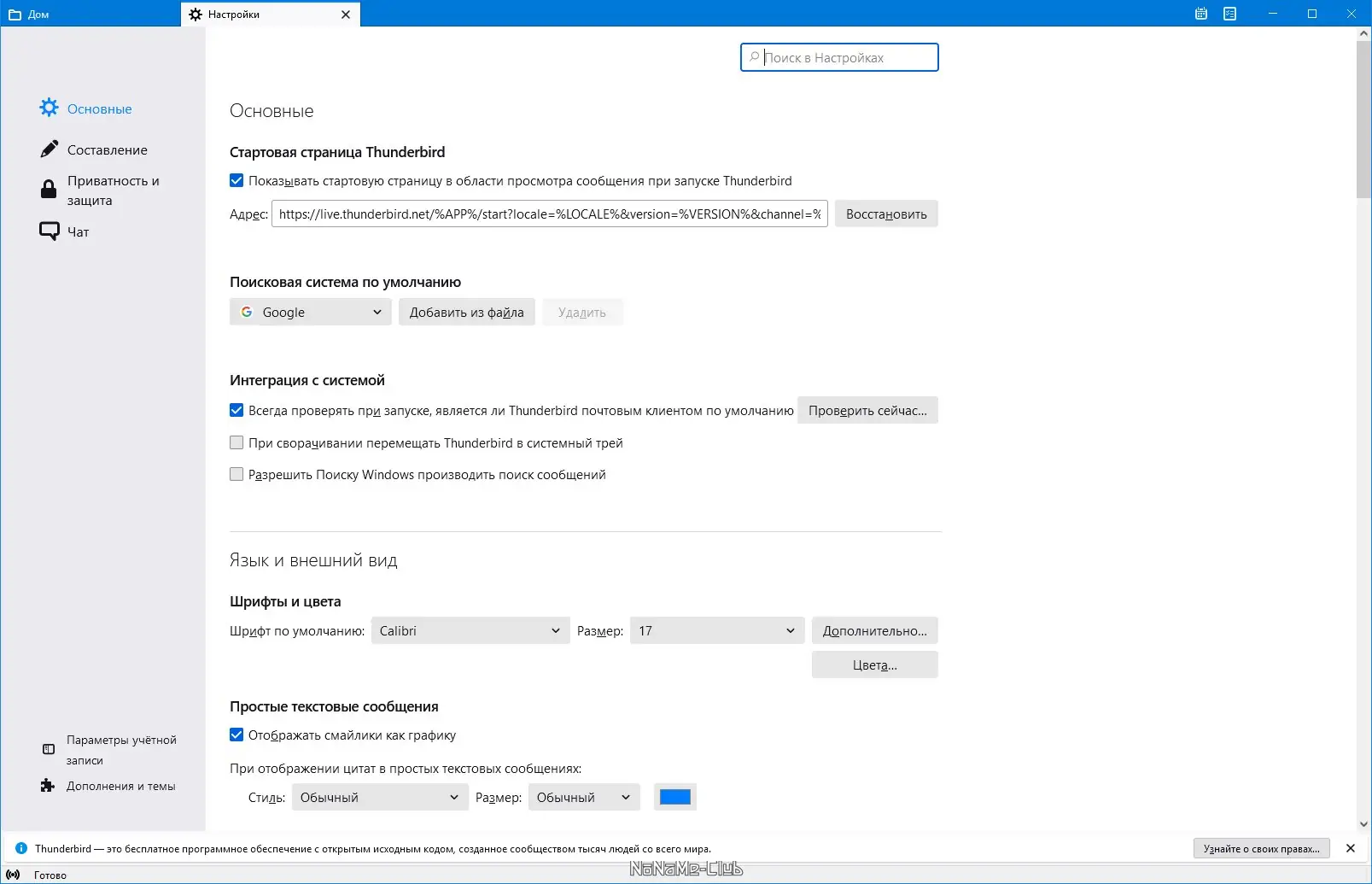Viewport: 1372px width, 884px height.
Task: Open Основные settings category
Action: [x=100, y=108]
